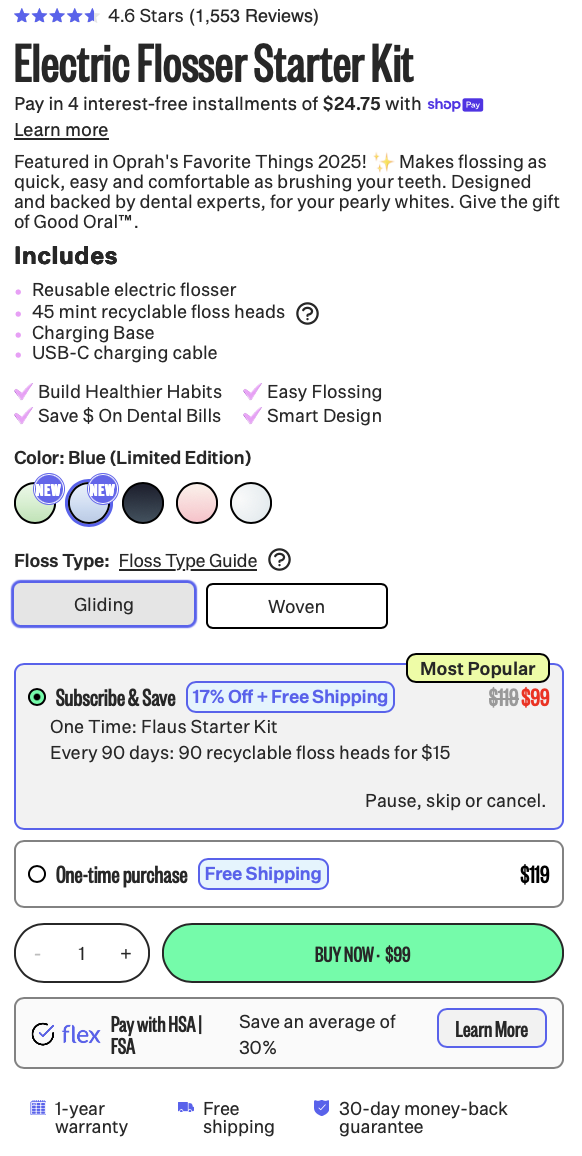Click the free shipping truck icon
The width and height of the screenshot is (582, 1156).
click(x=186, y=1107)
